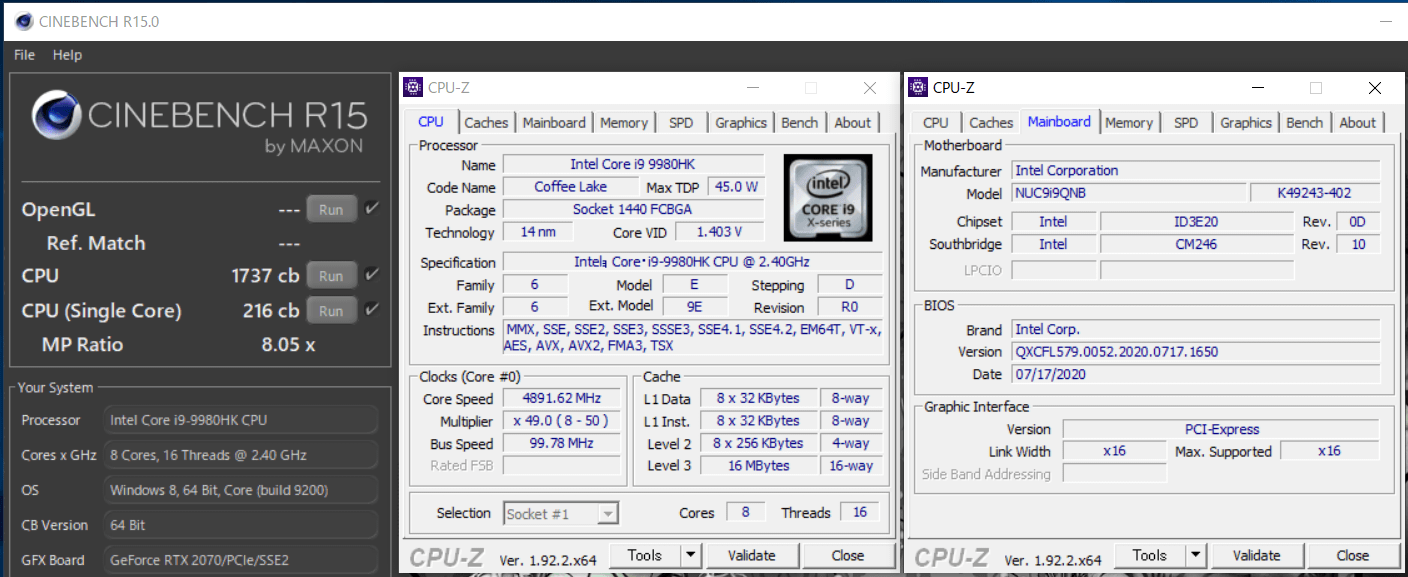Run the OpenGL benchmark
This screenshot has height=577, width=1408.
(x=331, y=209)
